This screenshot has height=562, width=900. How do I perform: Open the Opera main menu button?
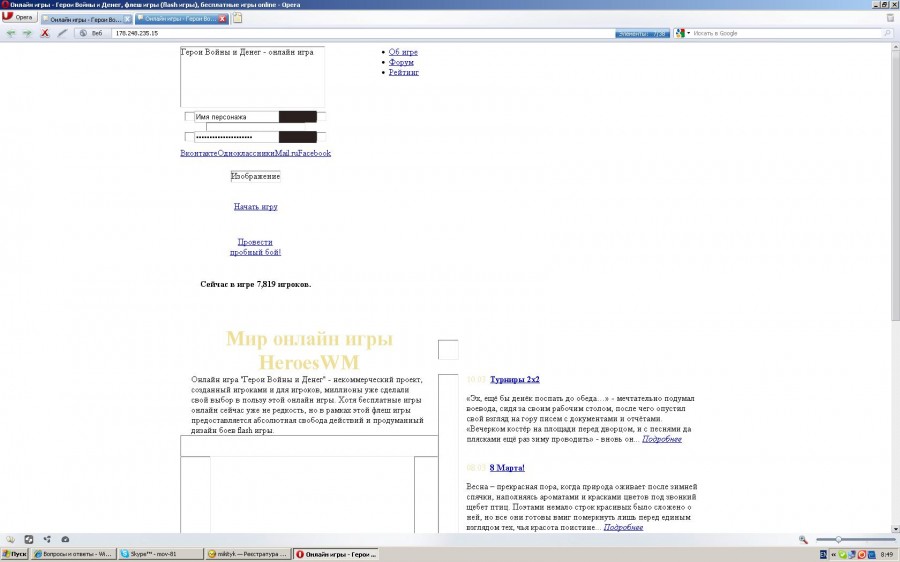[19, 17]
